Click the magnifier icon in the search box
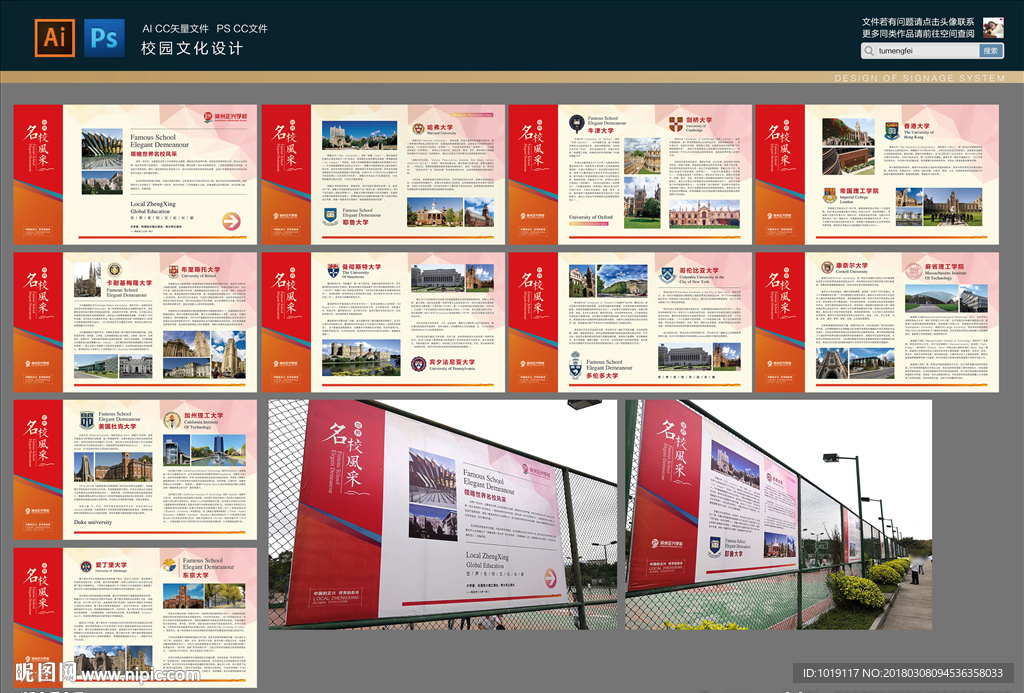 point(869,51)
